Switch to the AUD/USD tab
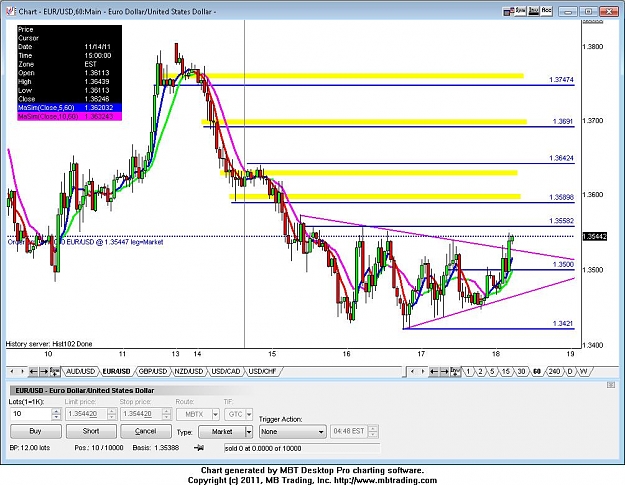The image size is (625, 485). click(x=80, y=371)
